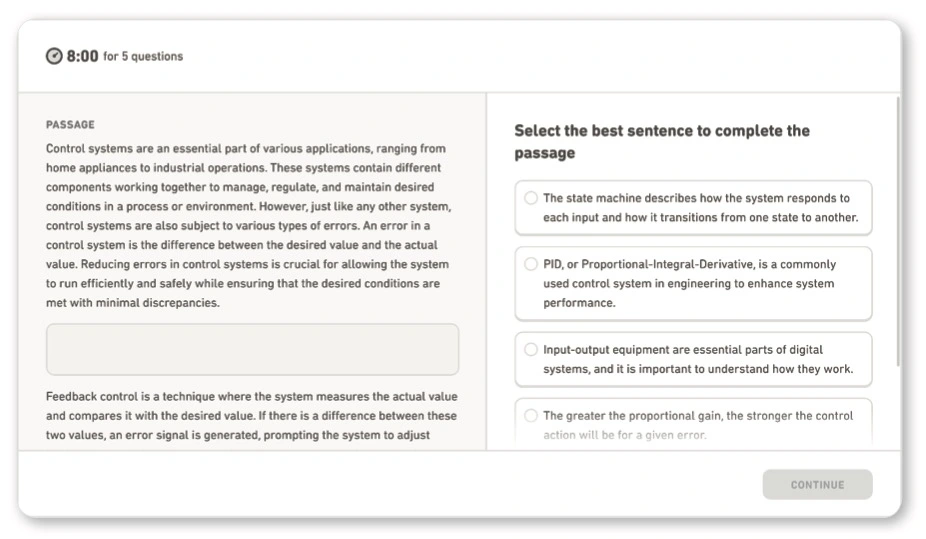This screenshot has width=926, height=539.
Task: Click the "for 5 questions" label
Action: [x=143, y=57]
